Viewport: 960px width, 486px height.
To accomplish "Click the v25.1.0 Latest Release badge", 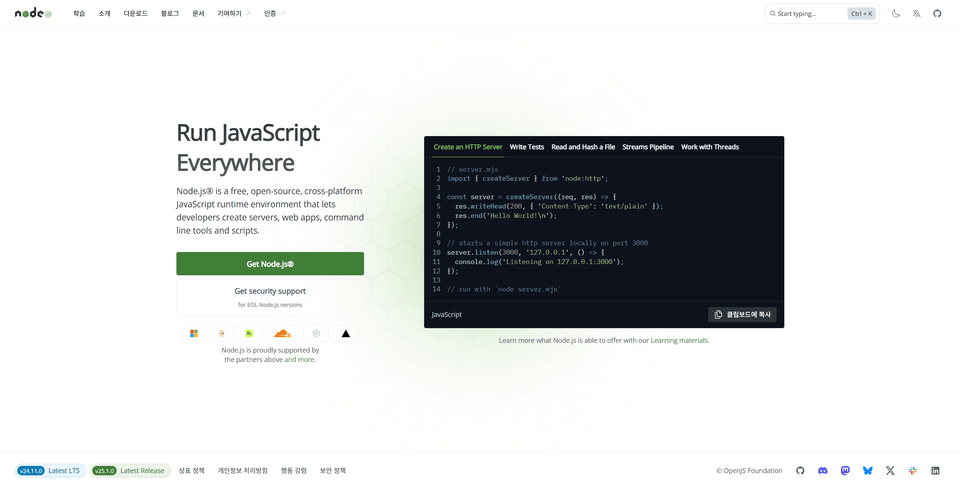I will [x=130, y=471].
